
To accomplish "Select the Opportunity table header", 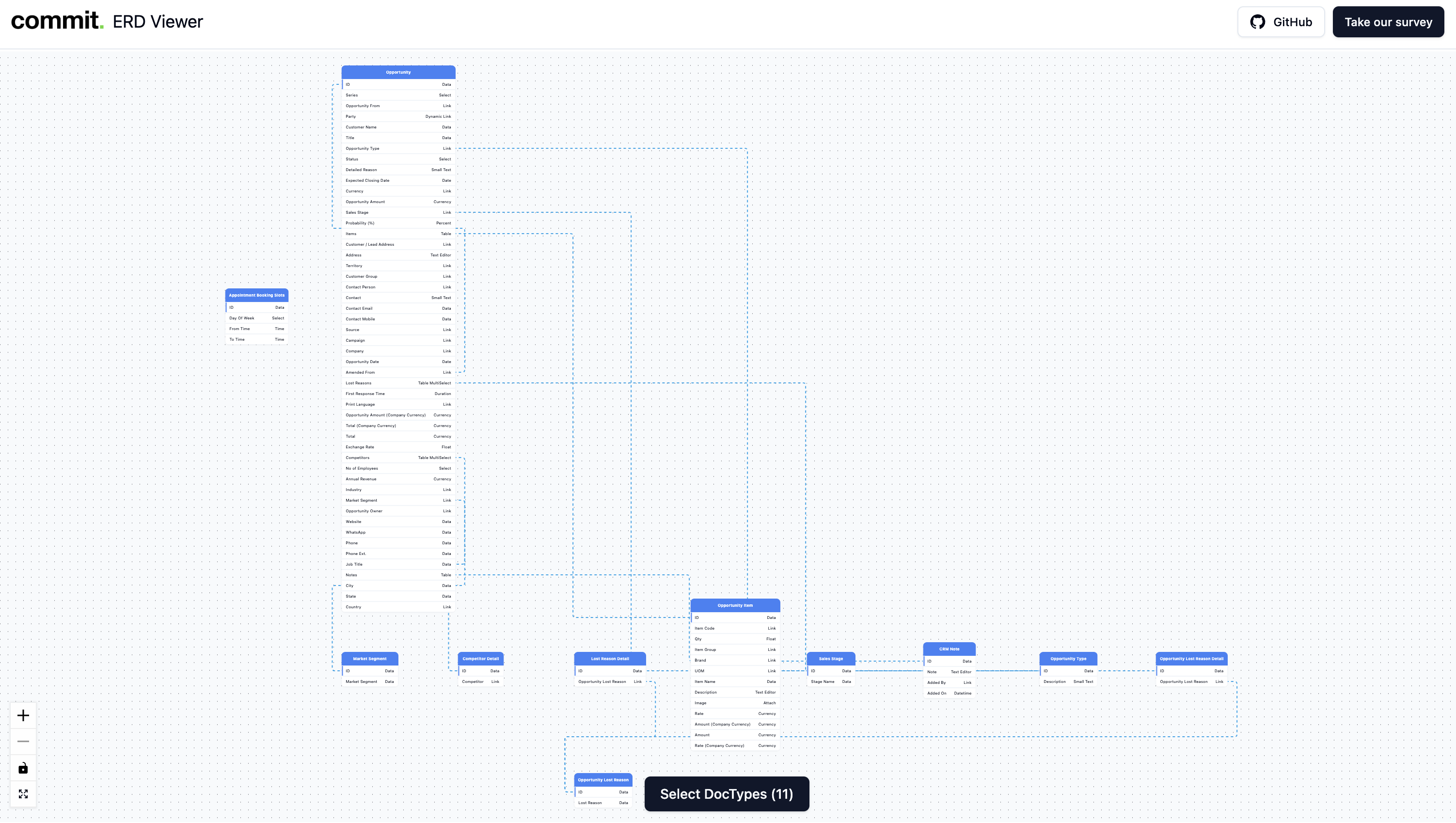I will click(x=398, y=72).
